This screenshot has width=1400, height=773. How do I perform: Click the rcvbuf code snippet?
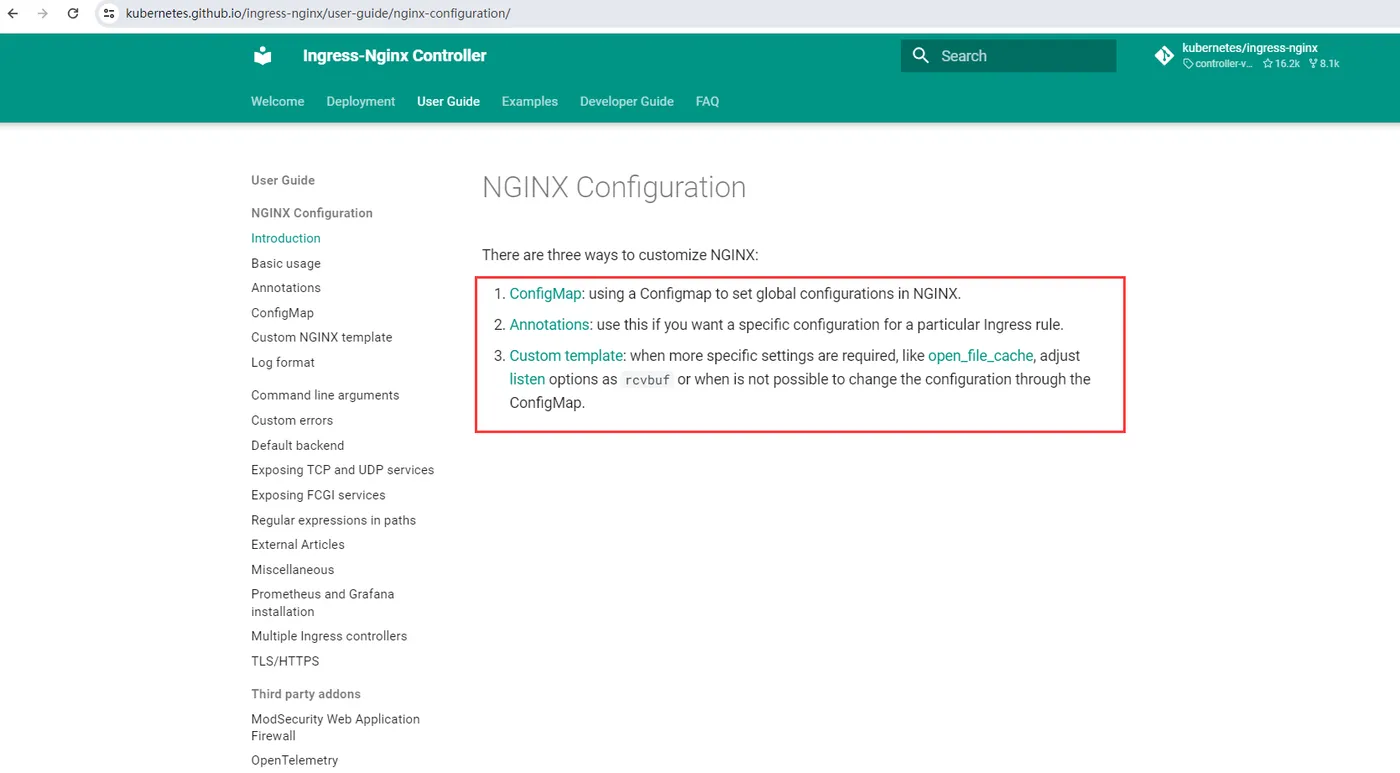click(647, 380)
